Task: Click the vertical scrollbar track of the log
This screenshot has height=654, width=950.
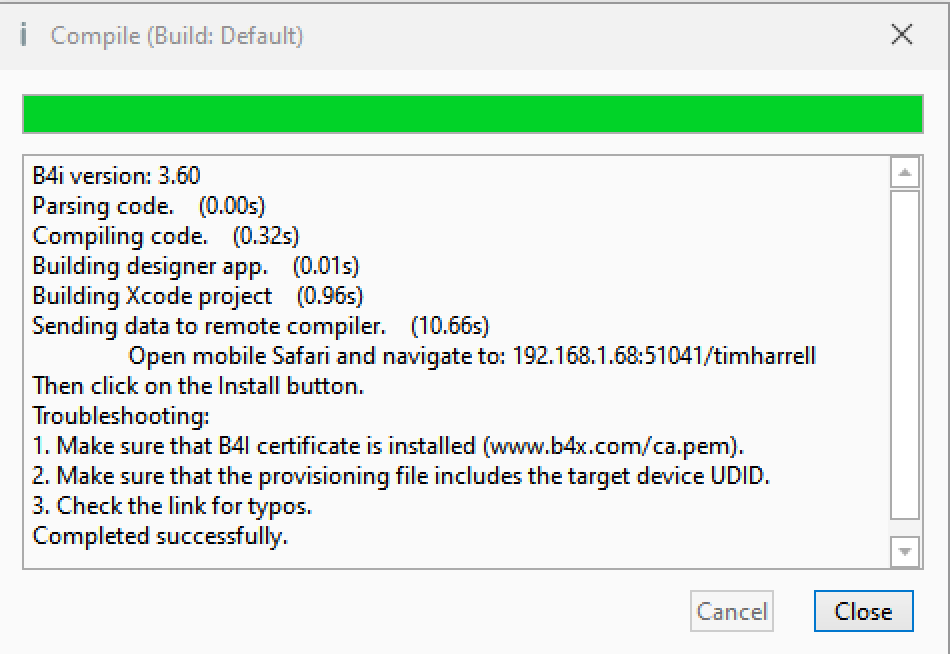Action: pos(904,360)
